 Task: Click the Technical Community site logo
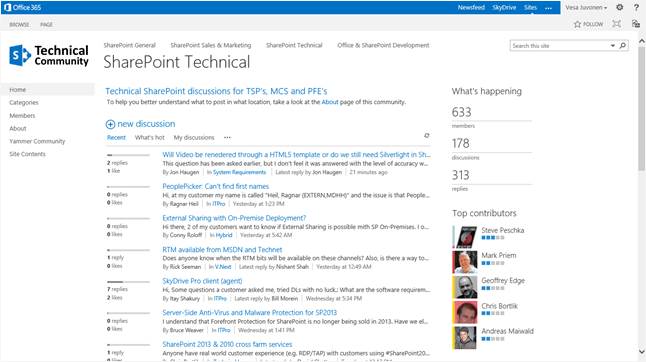[x=49, y=56]
